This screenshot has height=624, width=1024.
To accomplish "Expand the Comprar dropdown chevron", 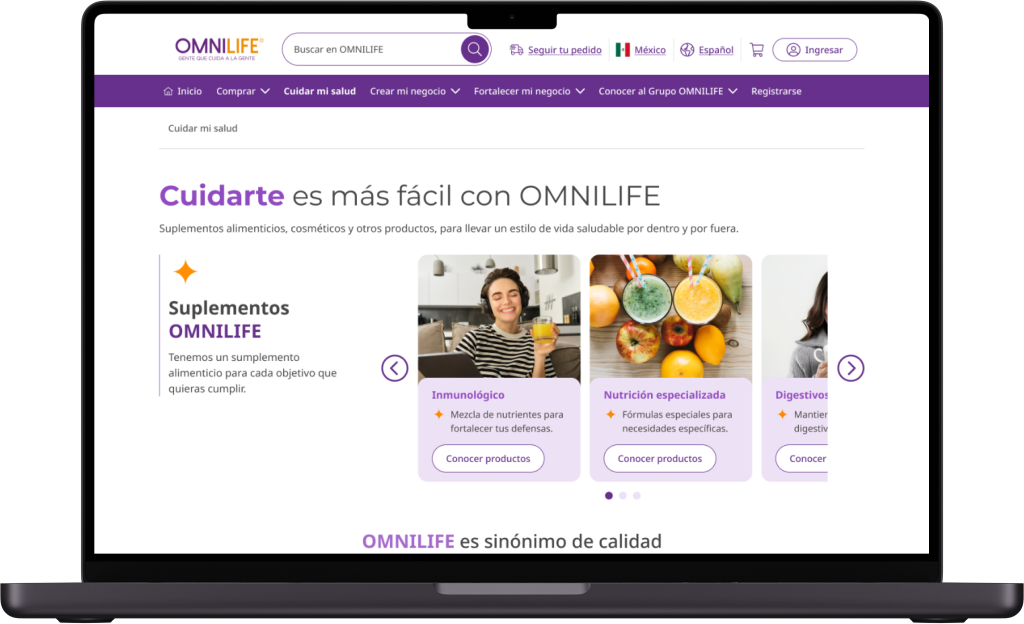I will click(265, 91).
